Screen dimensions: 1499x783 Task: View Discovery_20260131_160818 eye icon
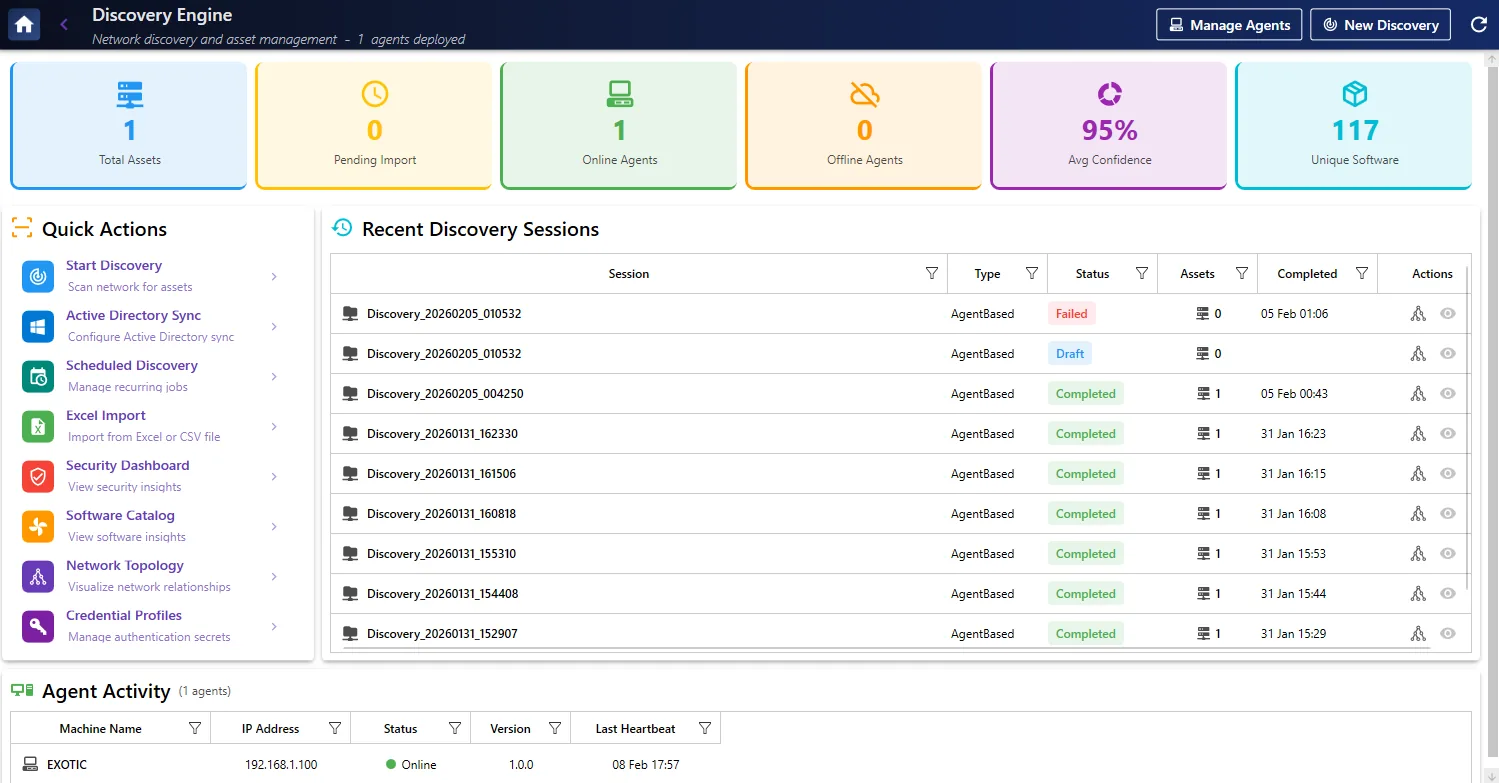click(x=1447, y=514)
